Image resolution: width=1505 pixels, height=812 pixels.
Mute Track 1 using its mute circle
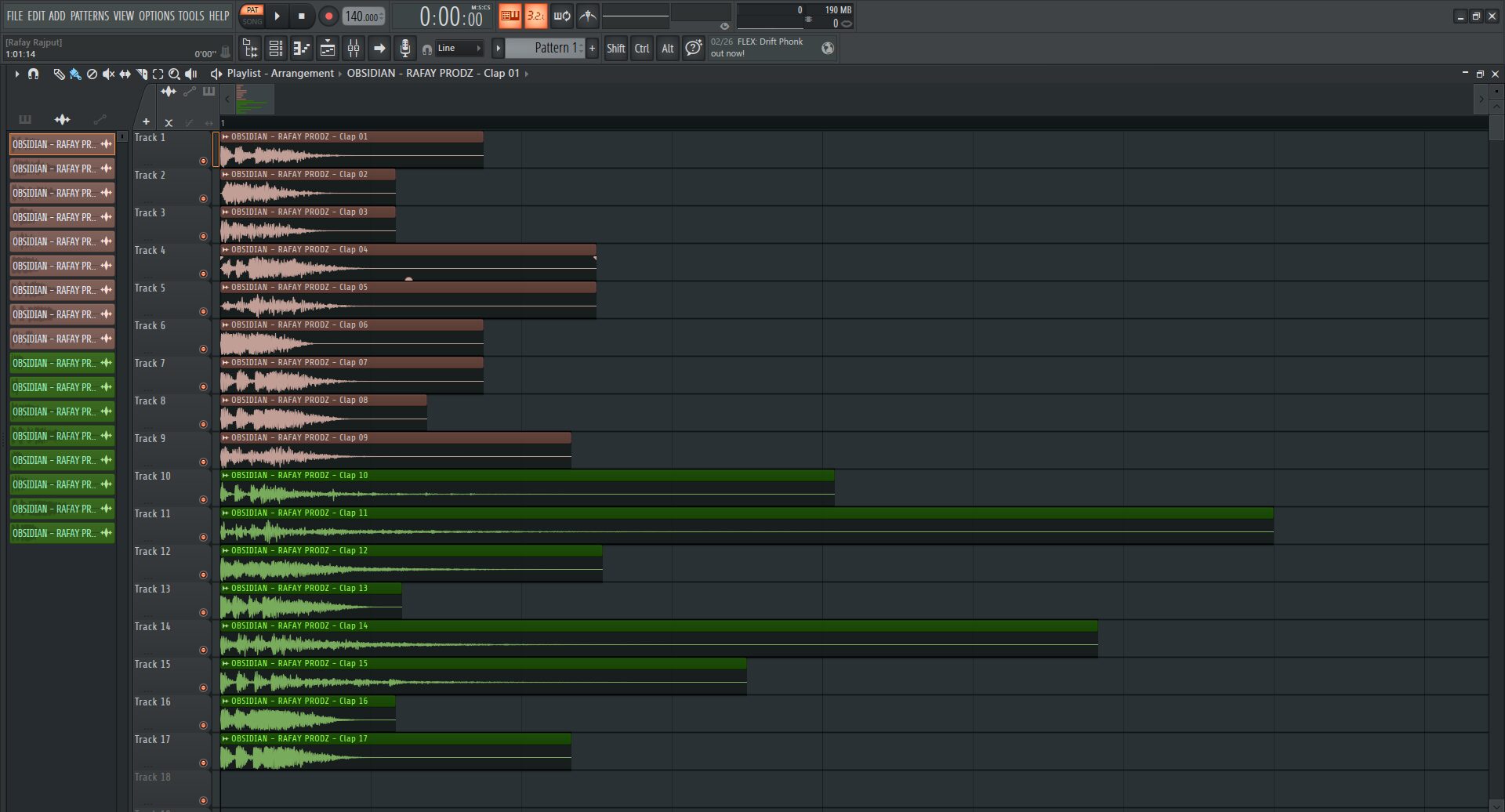(204, 161)
